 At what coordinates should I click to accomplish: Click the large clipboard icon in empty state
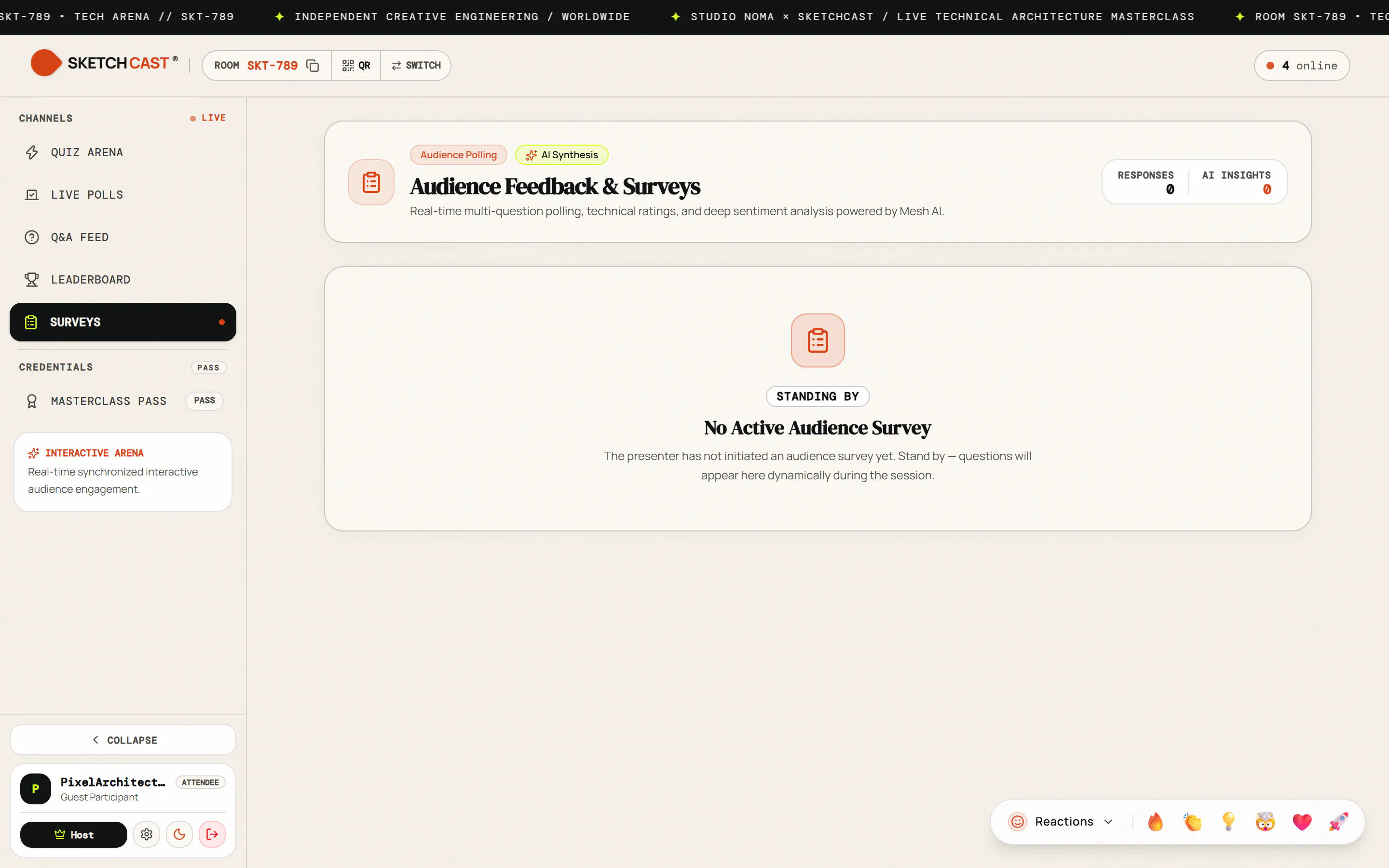click(x=818, y=340)
